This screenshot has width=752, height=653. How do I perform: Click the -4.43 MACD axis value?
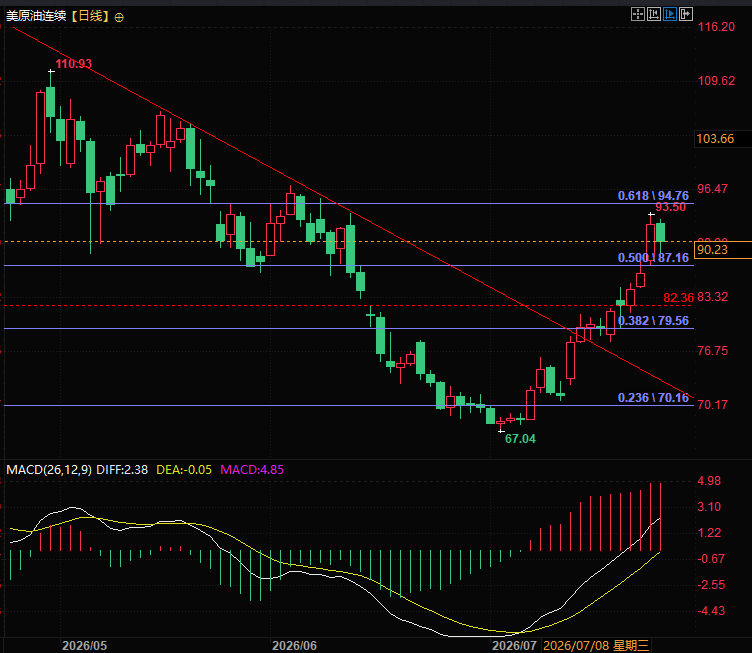(x=710, y=611)
